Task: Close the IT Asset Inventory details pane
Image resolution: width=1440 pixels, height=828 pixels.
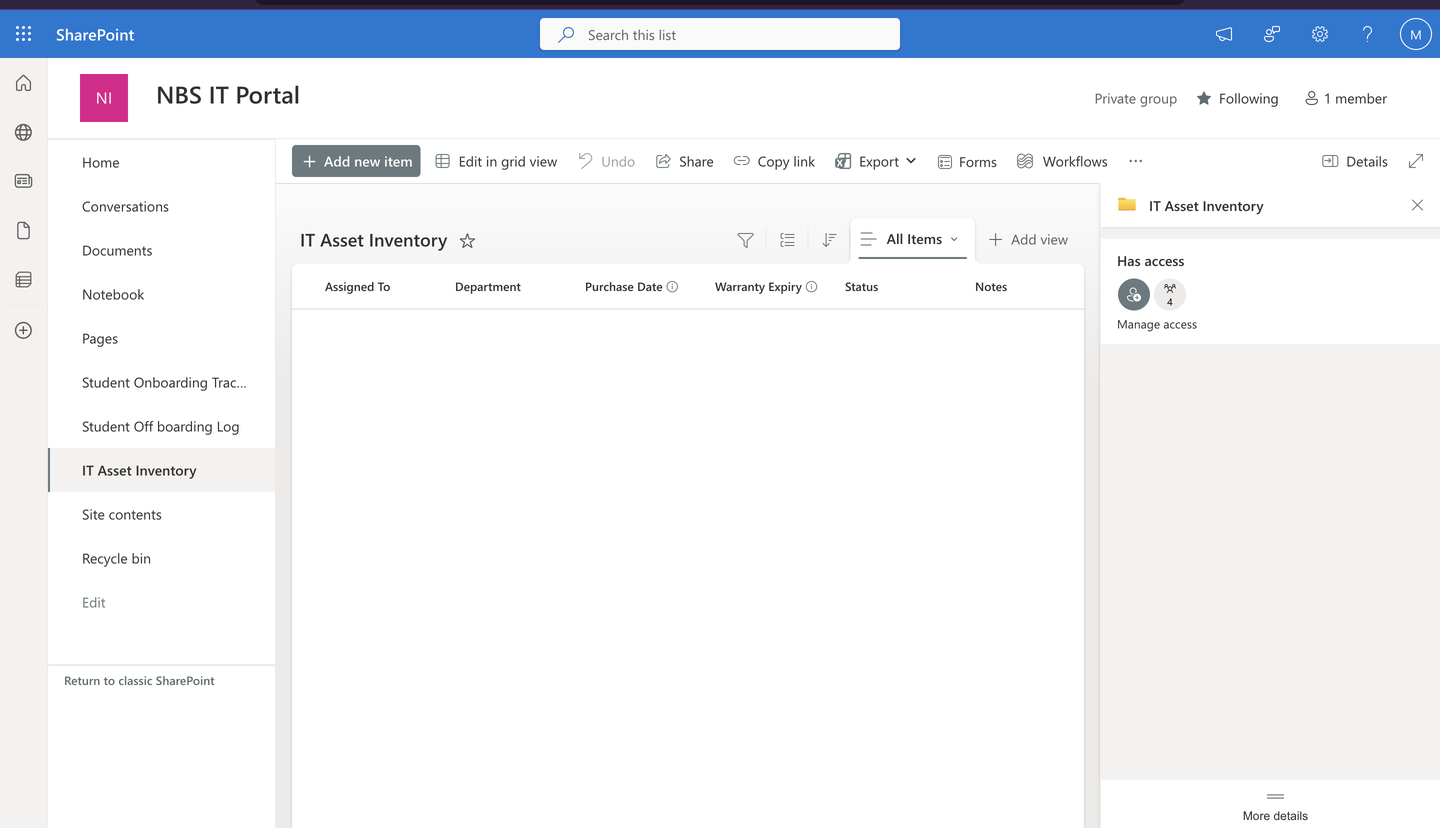Action: point(1417,205)
